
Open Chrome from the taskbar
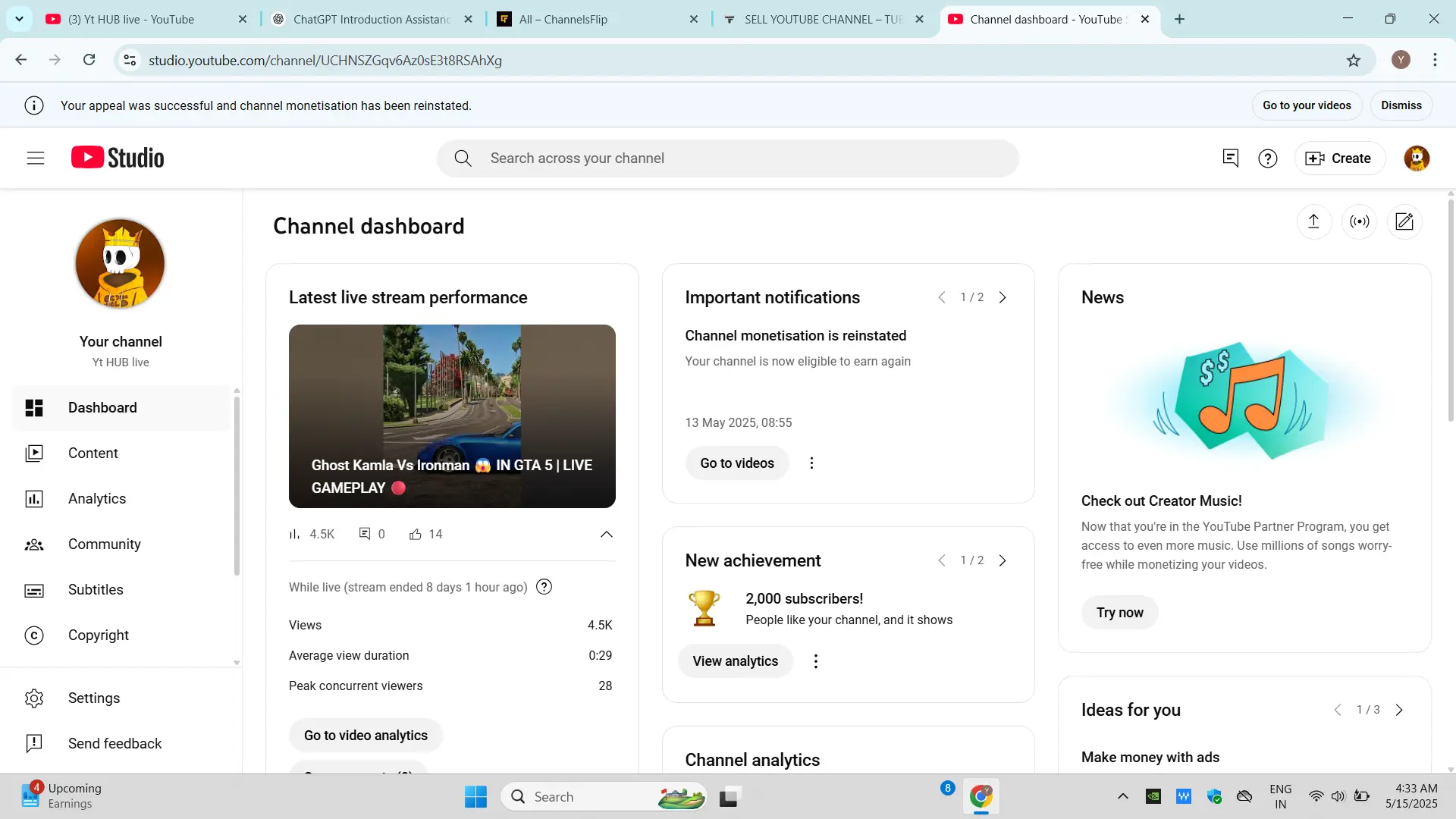tap(981, 796)
